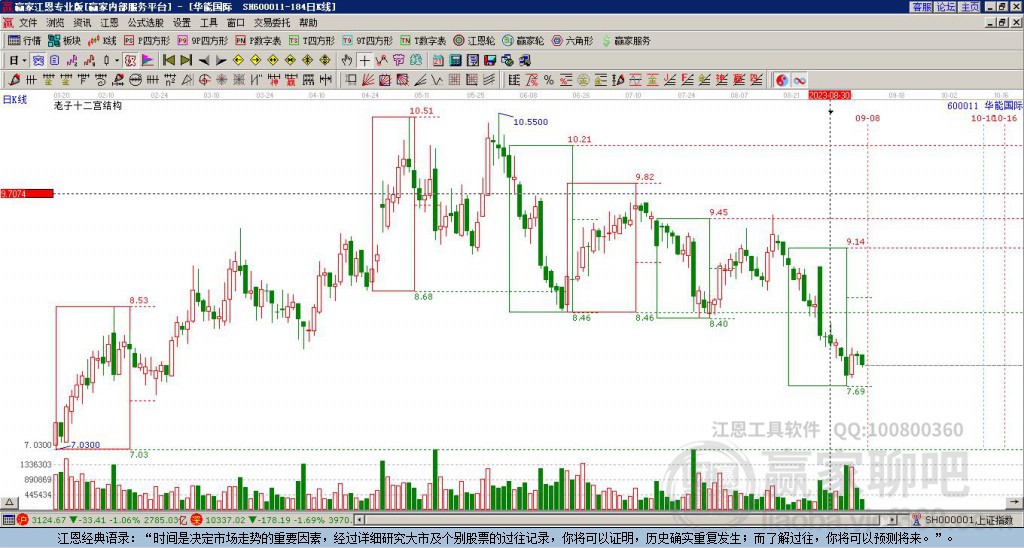Click the 600011 华能国际 stock label
The width and height of the screenshot is (1024, 548).
[x=985, y=105]
